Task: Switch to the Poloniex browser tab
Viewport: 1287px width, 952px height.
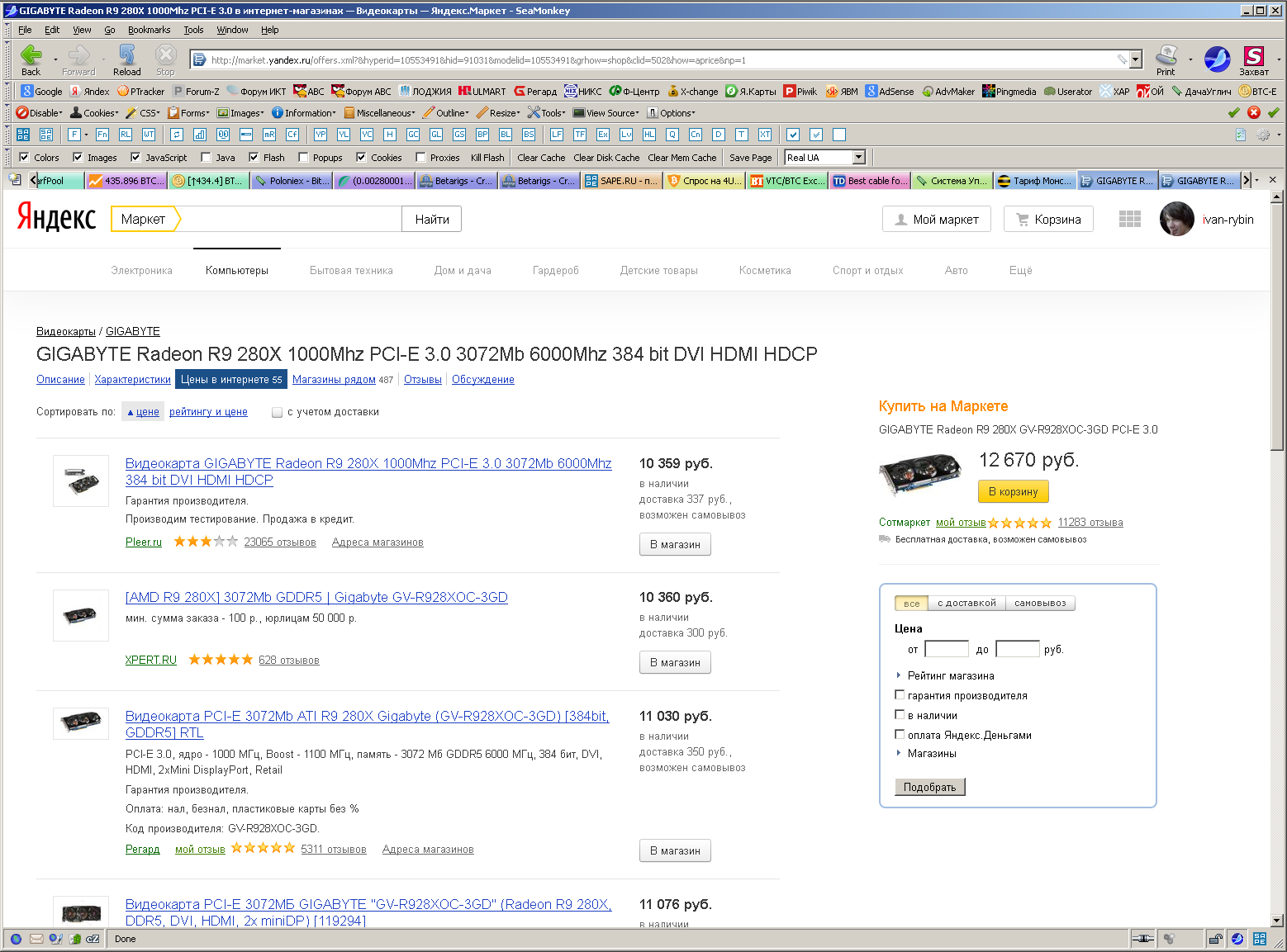Action: [291, 181]
